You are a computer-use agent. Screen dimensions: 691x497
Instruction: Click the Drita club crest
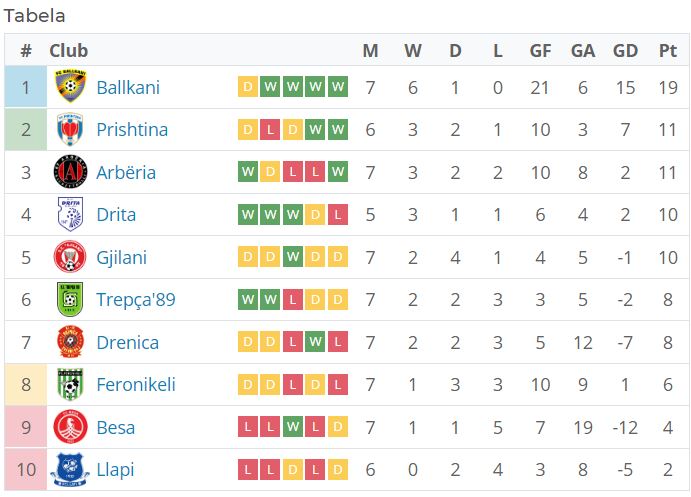(x=70, y=214)
